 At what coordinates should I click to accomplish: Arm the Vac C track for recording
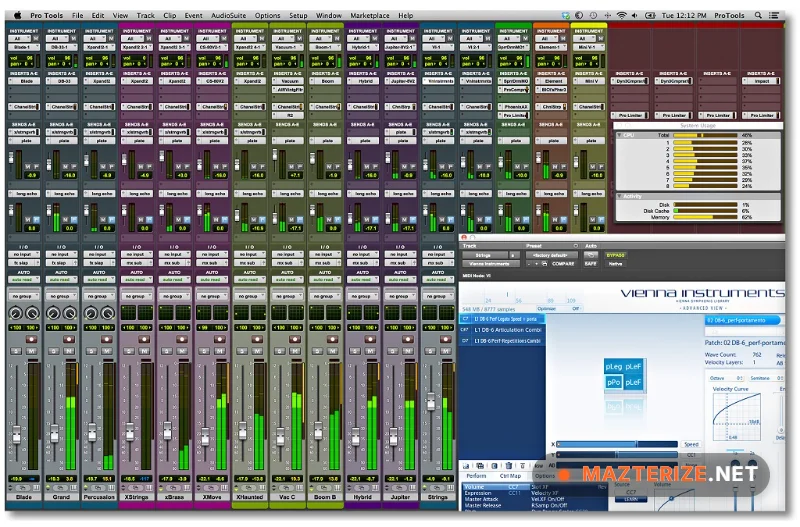[295, 339]
